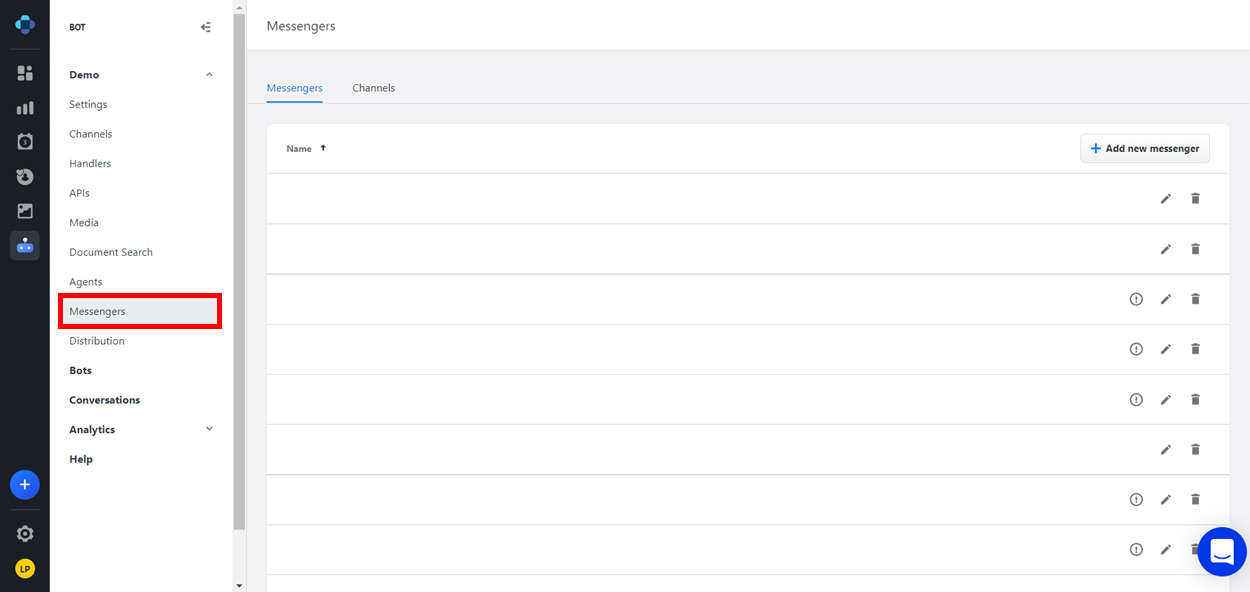The width and height of the screenshot is (1250, 592).
Task: Click Add new messenger button
Action: pos(1145,148)
